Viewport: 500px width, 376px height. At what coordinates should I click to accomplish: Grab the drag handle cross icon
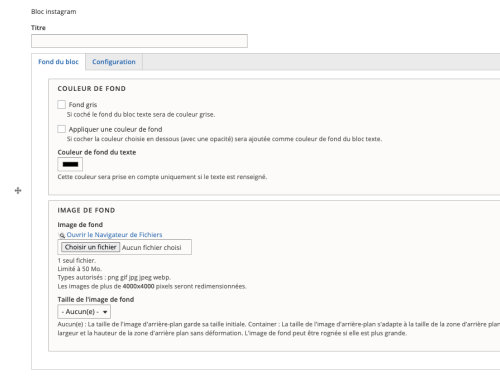click(x=18, y=191)
